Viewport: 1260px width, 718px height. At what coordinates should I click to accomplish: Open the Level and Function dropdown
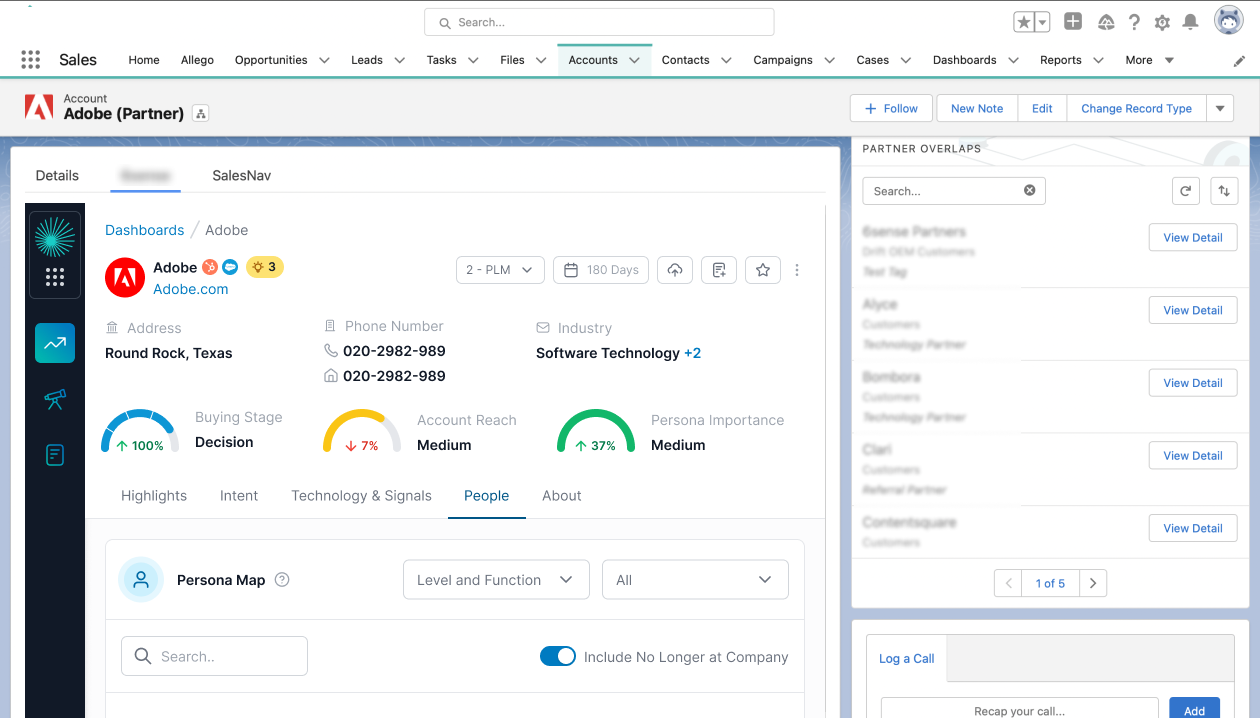pos(496,580)
